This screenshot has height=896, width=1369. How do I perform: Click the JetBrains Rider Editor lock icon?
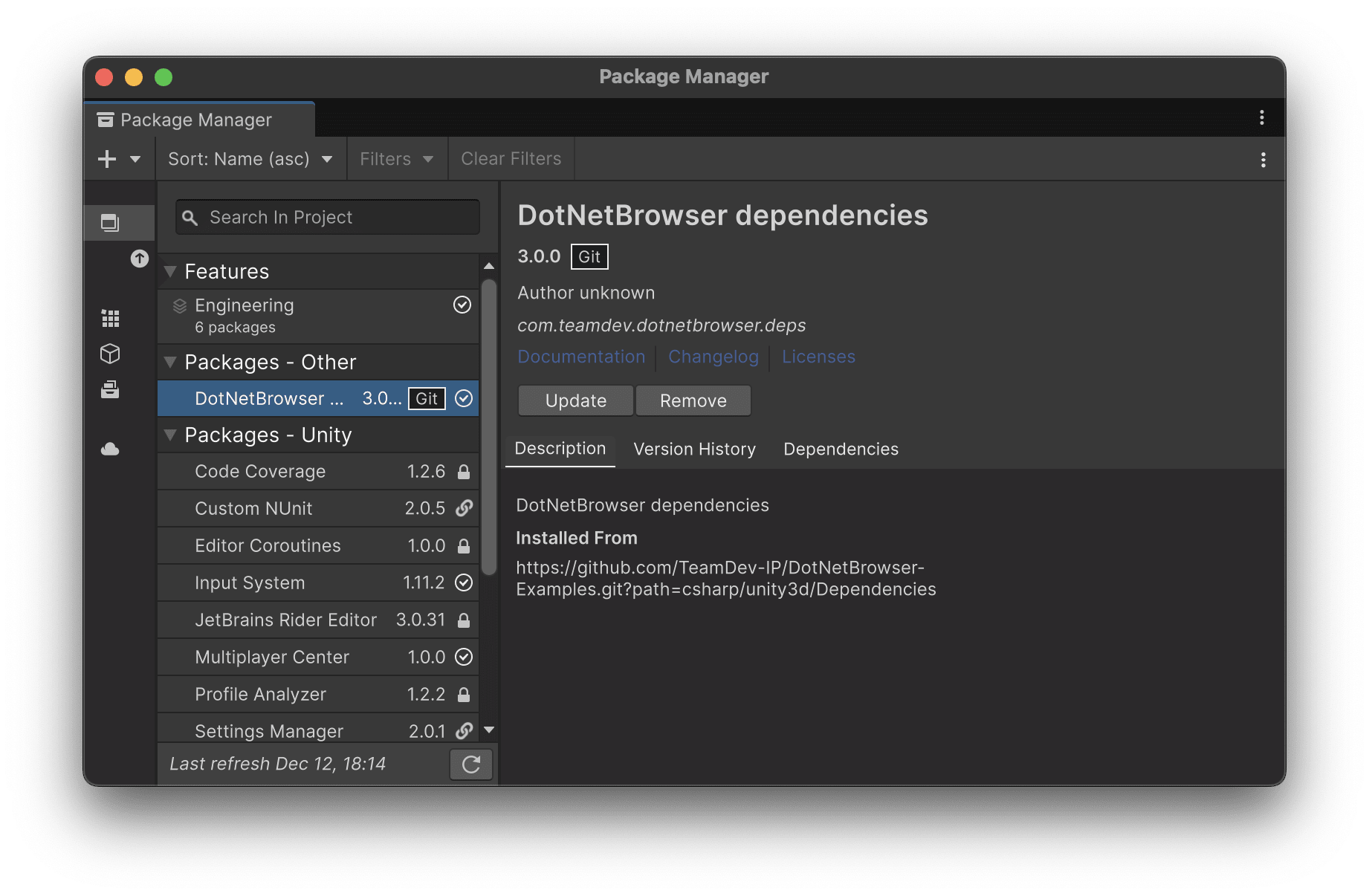click(464, 620)
